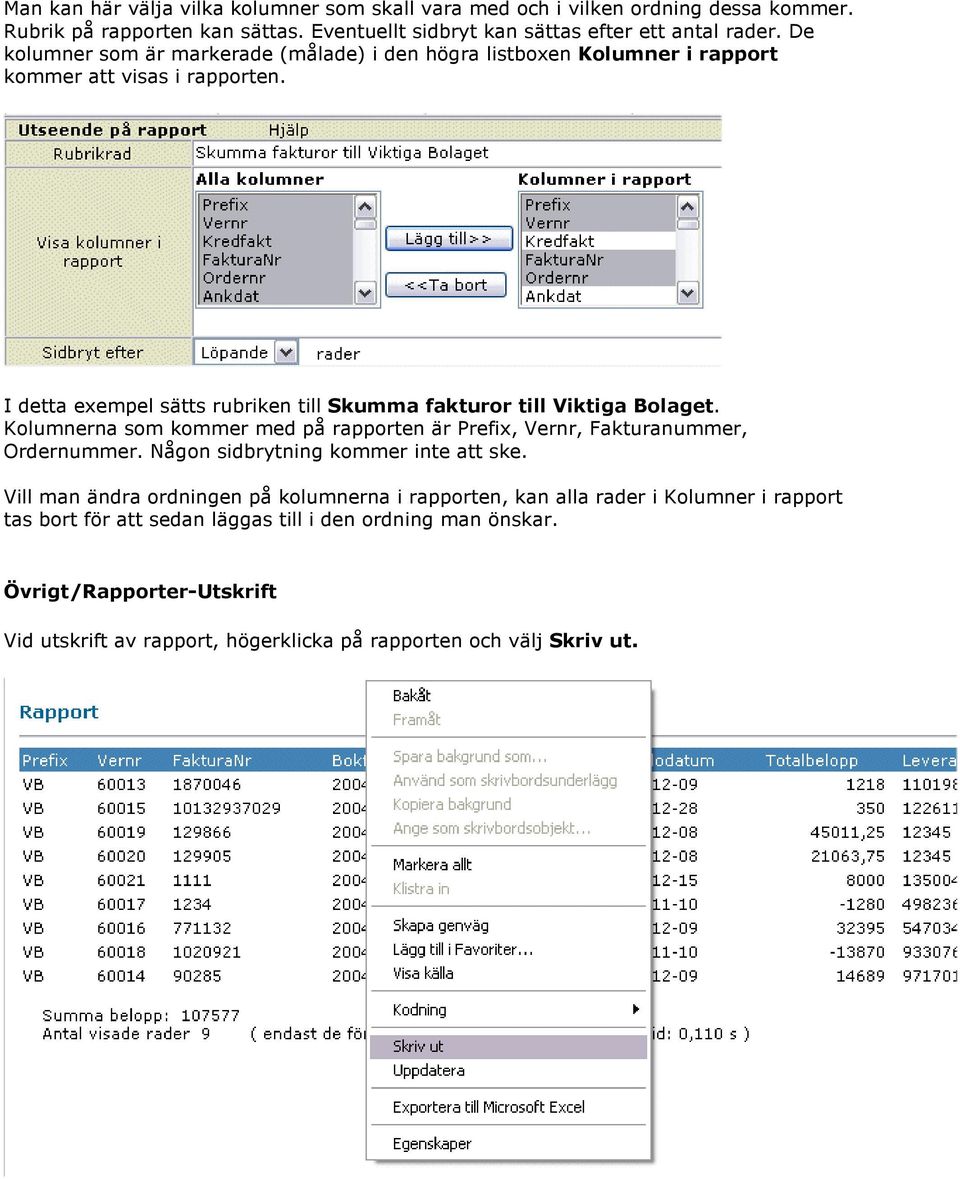Viewport: 960px width, 1179px height.
Task: Click the Summa belopp: 107577 text
Action: [x=141, y=1016]
